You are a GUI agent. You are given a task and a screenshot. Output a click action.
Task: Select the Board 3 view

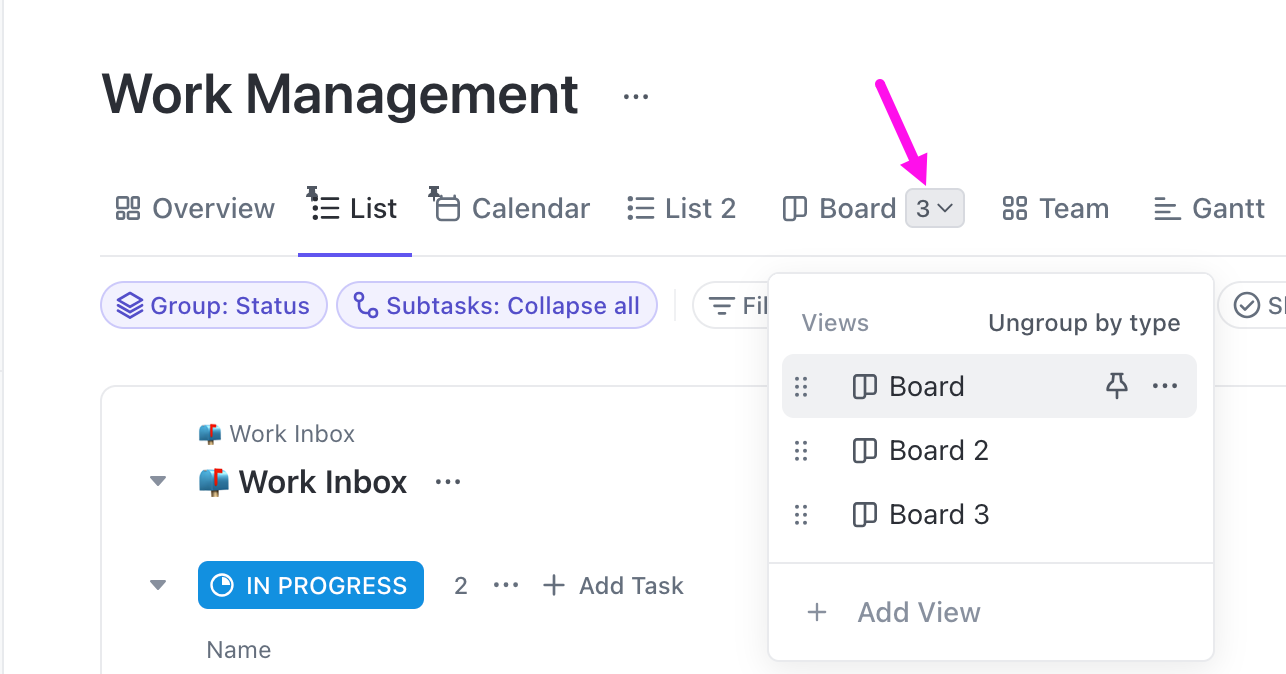[938, 514]
